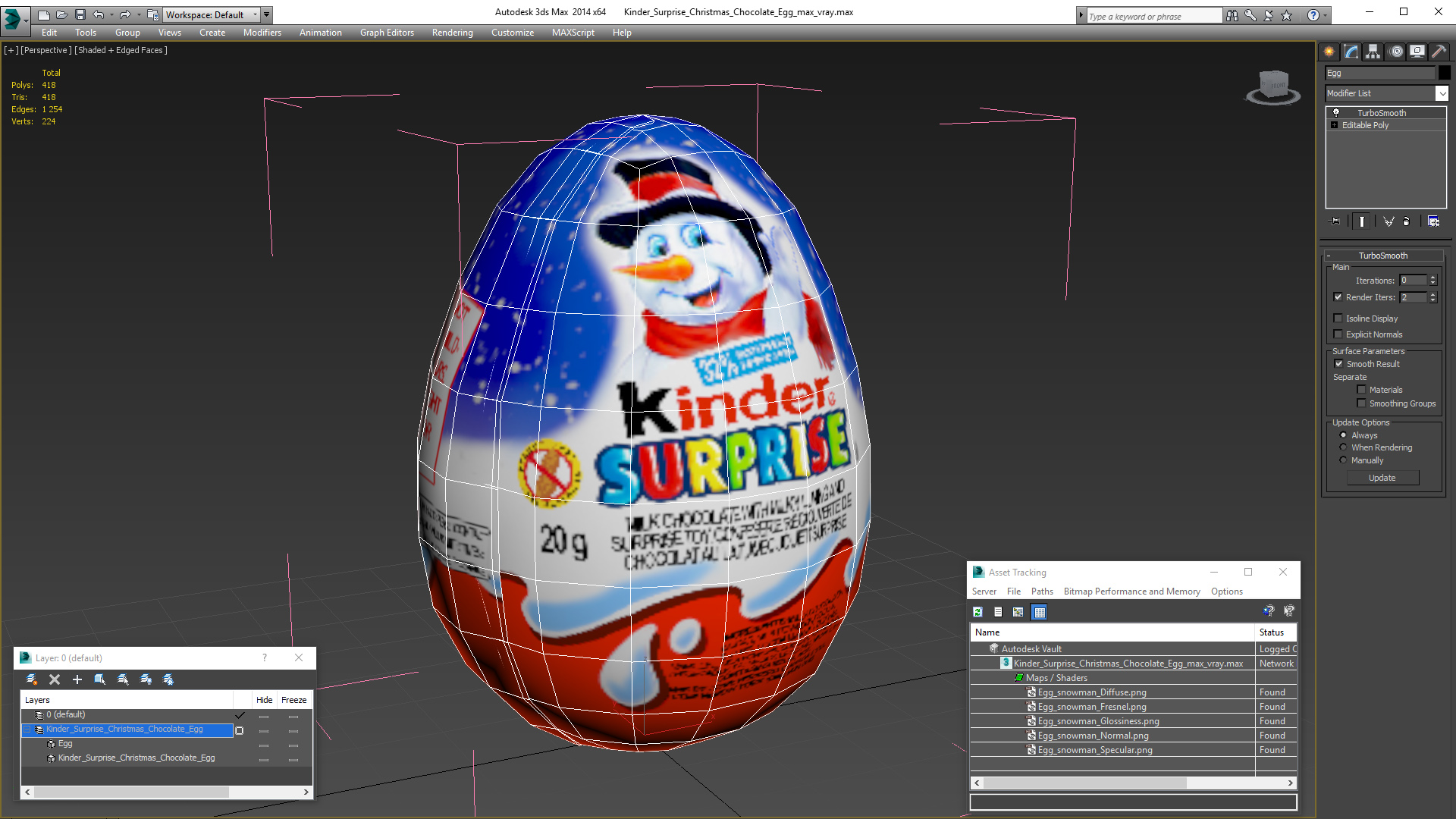Open Asset Tracking Paths menu
The image size is (1456, 819).
1042,591
